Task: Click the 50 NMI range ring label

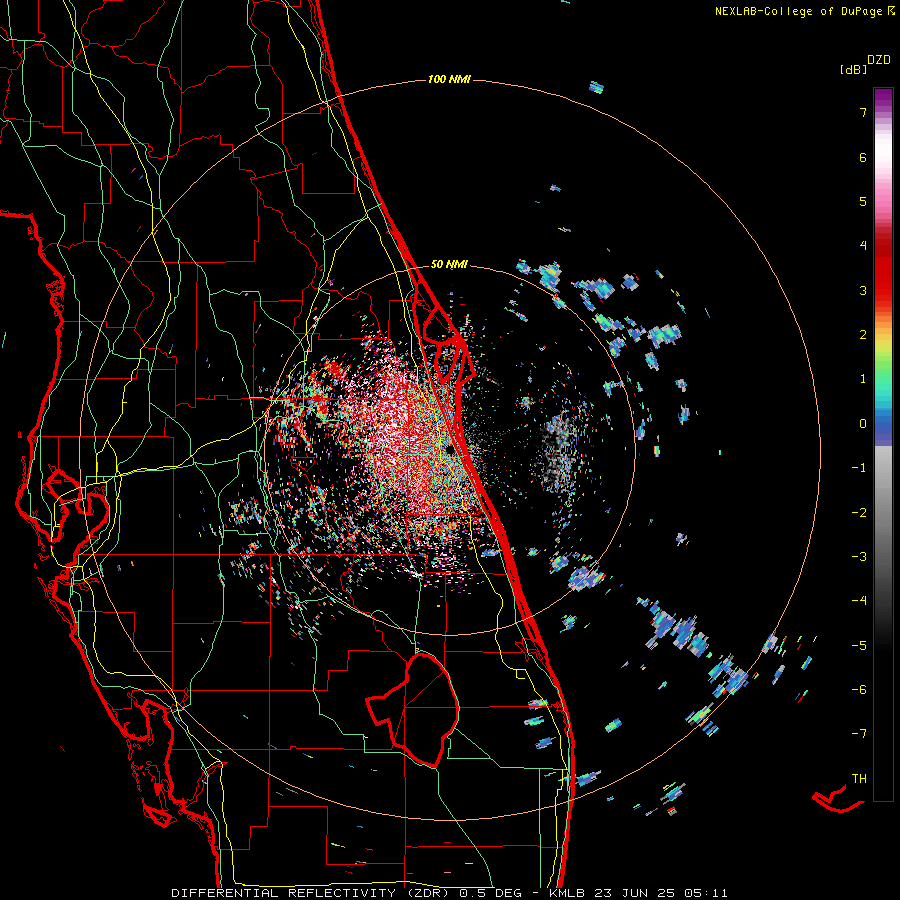Action: pyautogui.click(x=449, y=264)
